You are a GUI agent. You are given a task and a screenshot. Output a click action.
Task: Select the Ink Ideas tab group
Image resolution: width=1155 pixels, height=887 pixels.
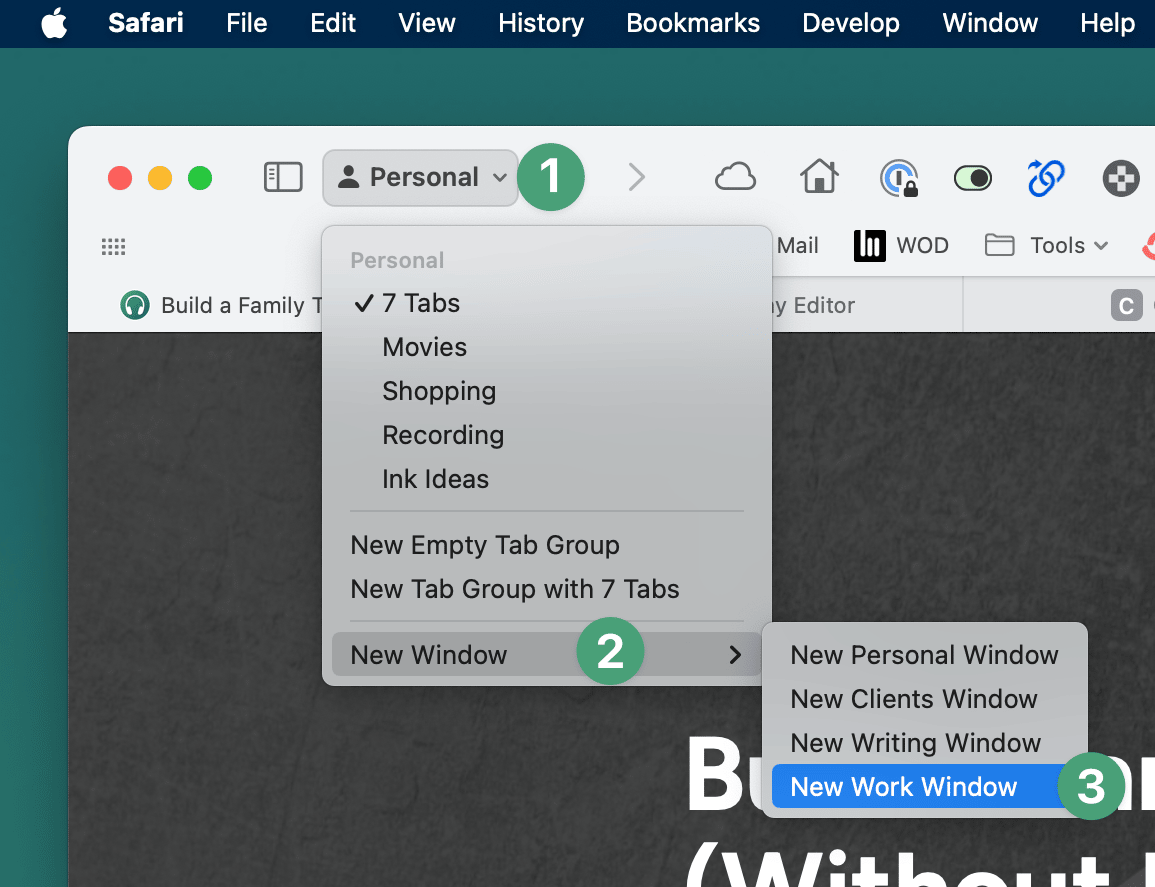pos(547,480)
